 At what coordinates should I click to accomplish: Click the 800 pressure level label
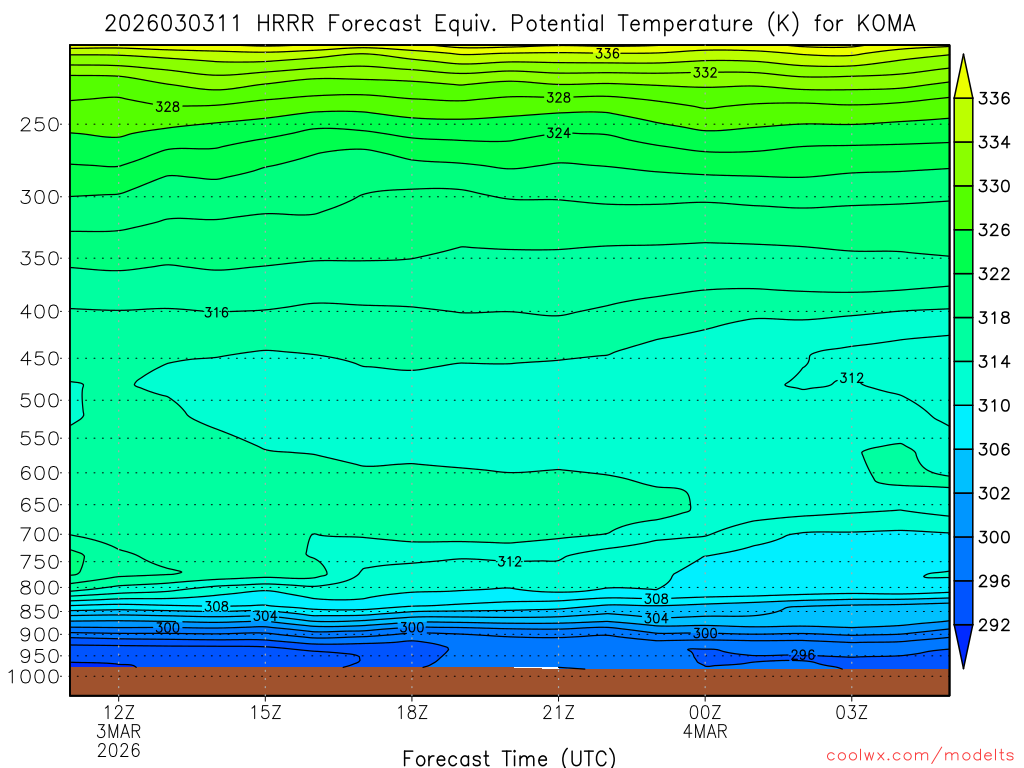click(39, 588)
